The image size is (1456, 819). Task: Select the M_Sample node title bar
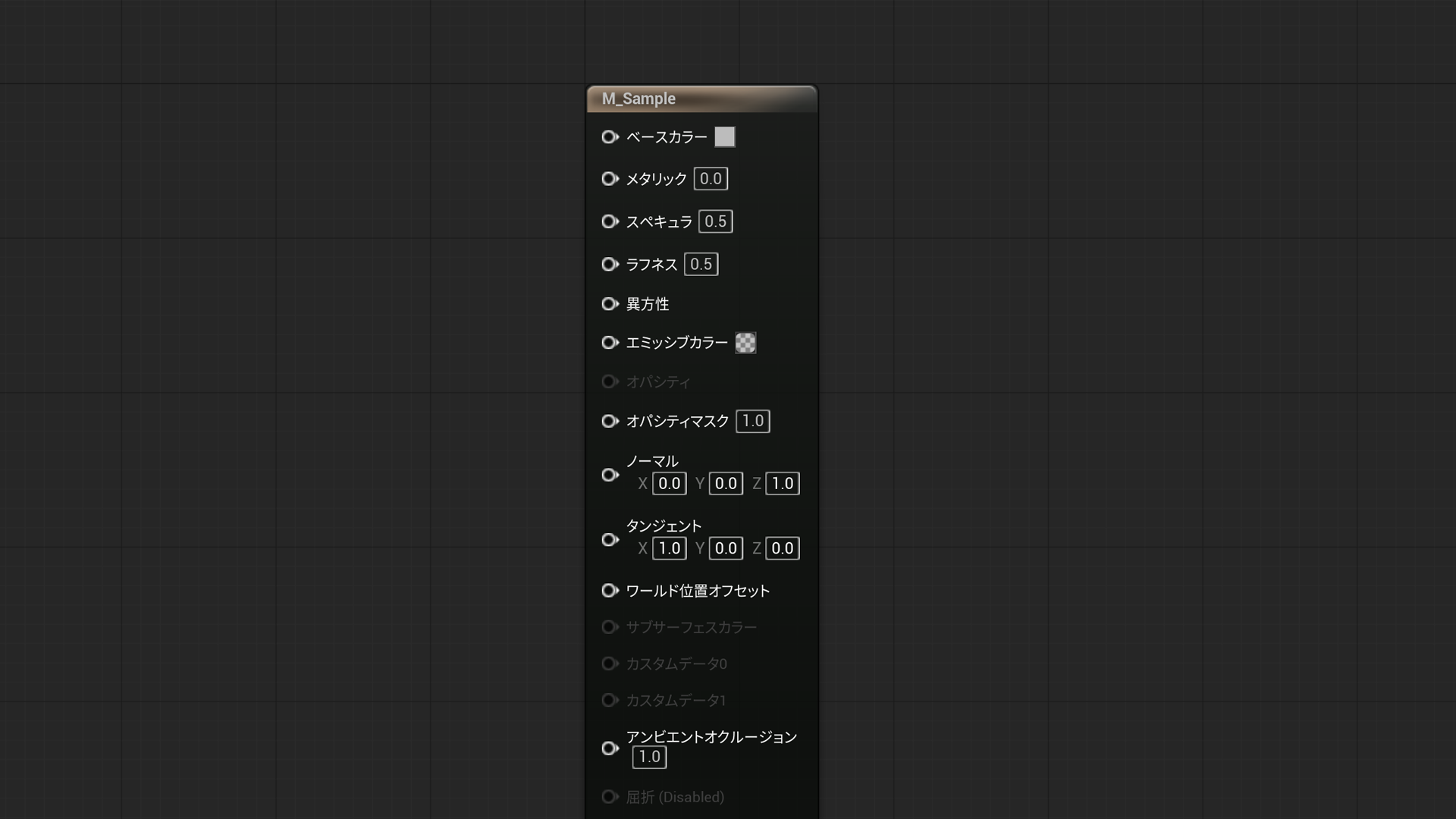(702, 99)
